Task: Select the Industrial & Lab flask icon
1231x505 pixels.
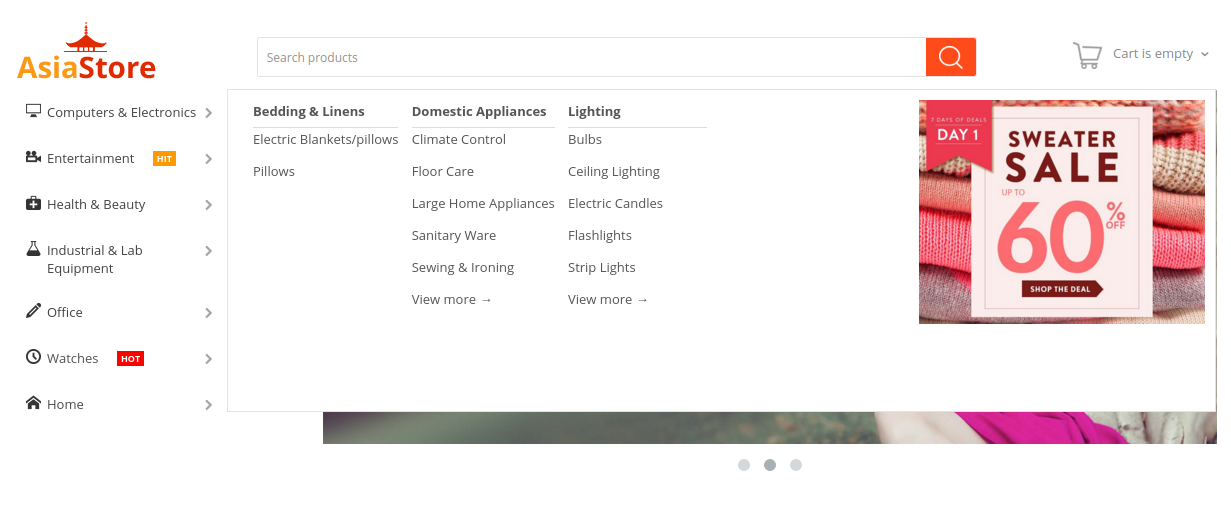Action: point(33,248)
